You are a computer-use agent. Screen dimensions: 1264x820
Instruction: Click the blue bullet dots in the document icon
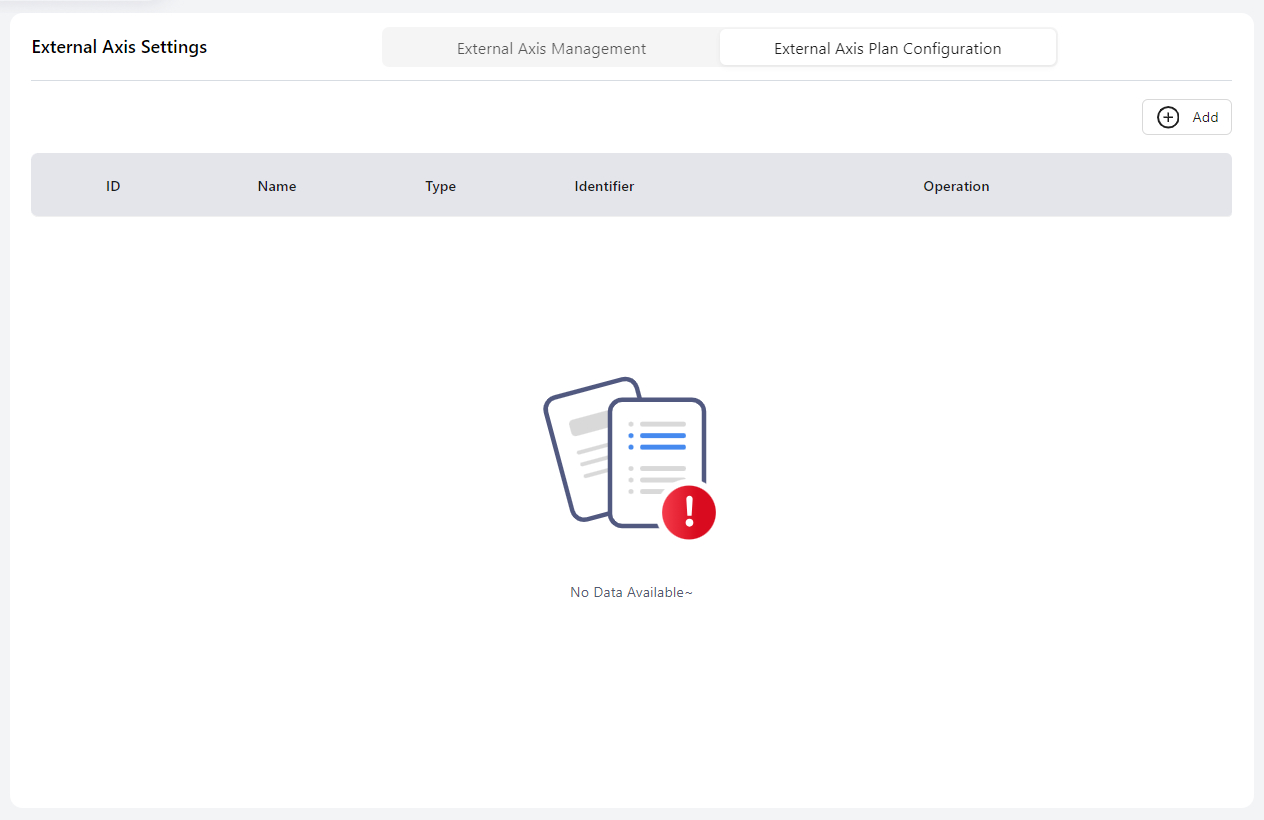[x=631, y=441]
